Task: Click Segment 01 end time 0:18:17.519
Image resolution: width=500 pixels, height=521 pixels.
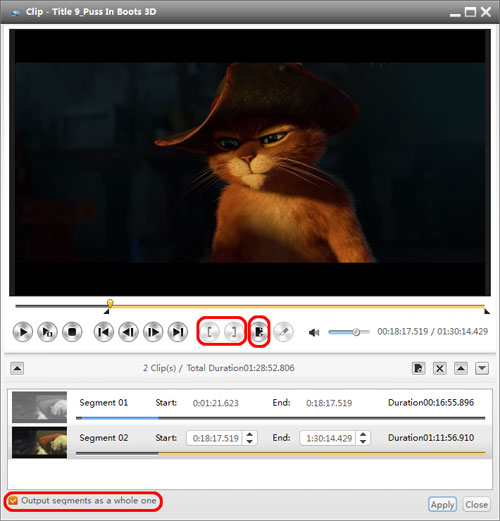Action: (x=329, y=403)
